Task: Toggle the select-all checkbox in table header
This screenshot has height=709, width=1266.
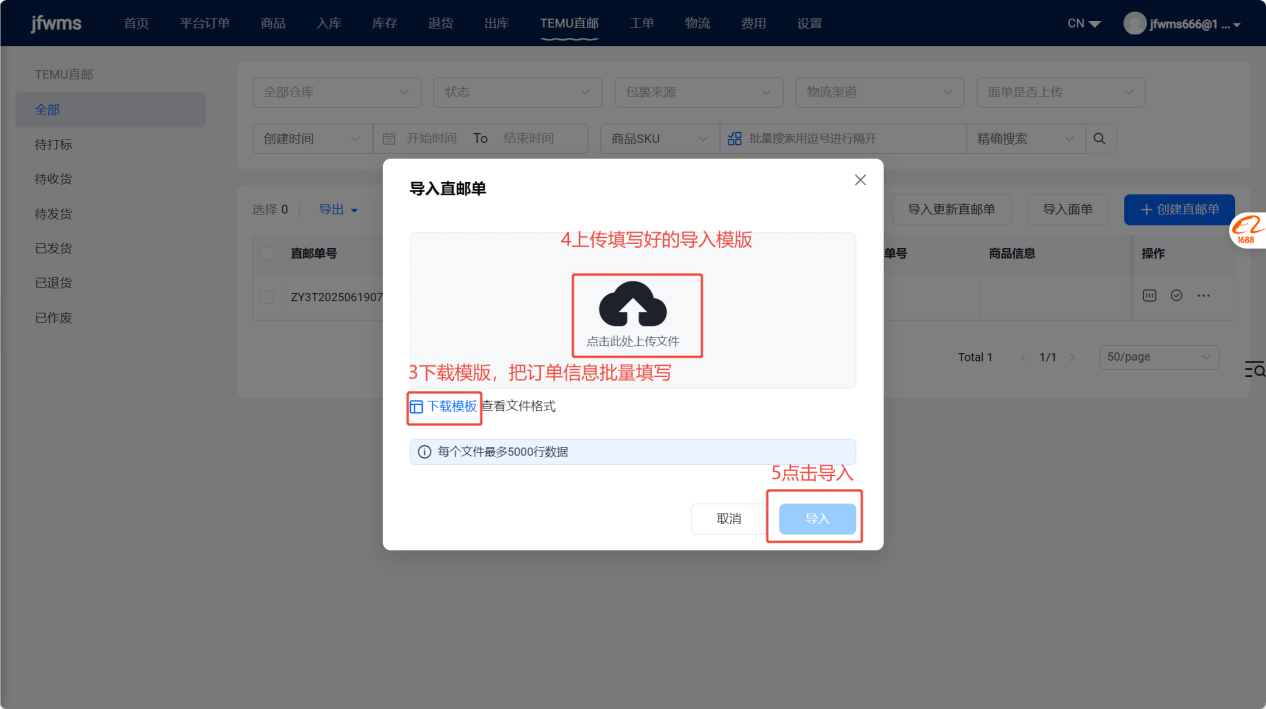Action: tap(267, 253)
